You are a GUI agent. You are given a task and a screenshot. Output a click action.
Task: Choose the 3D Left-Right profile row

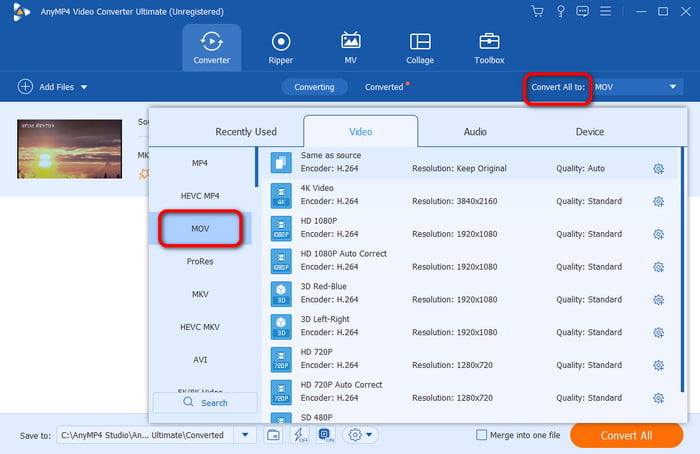click(x=471, y=326)
